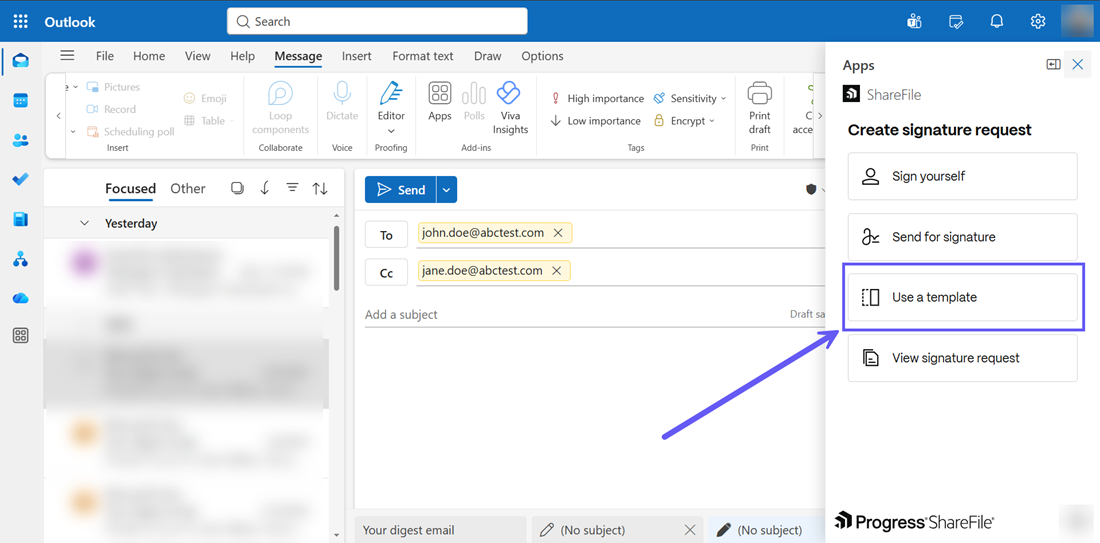Open More apps in the left sidebar

pos(20,336)
